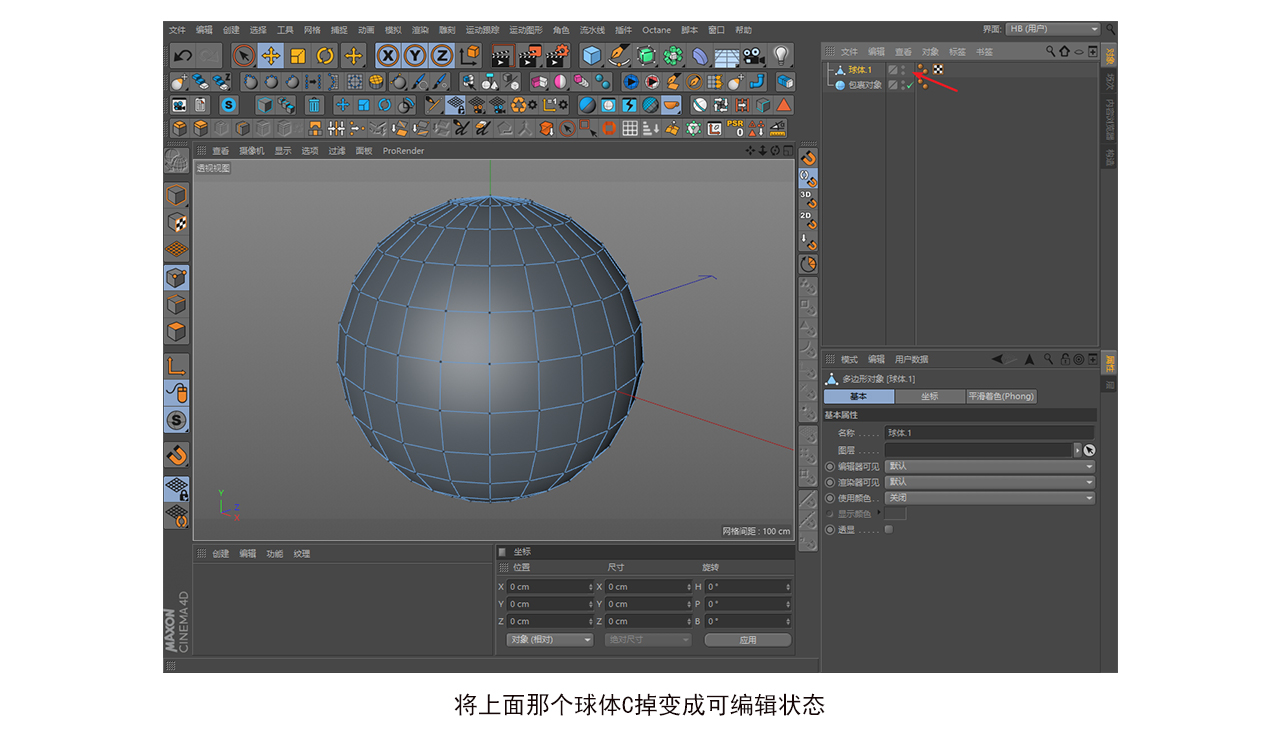Click the left palette S snap icon
This screenshot has width=1280, height=741.
tap(177, 420)
